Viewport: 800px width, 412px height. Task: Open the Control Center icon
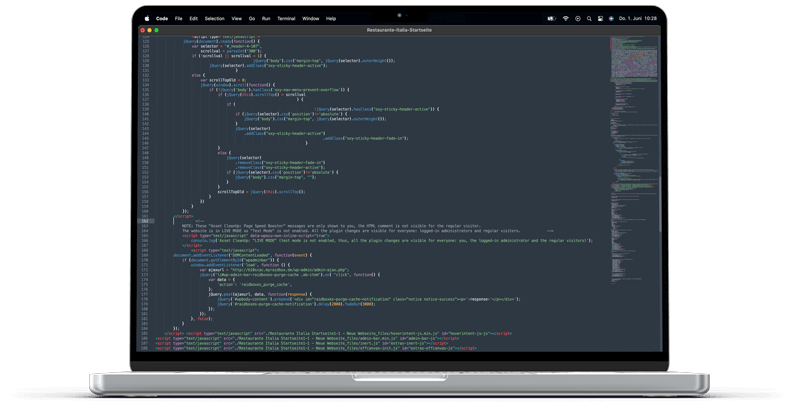(601, 18)
